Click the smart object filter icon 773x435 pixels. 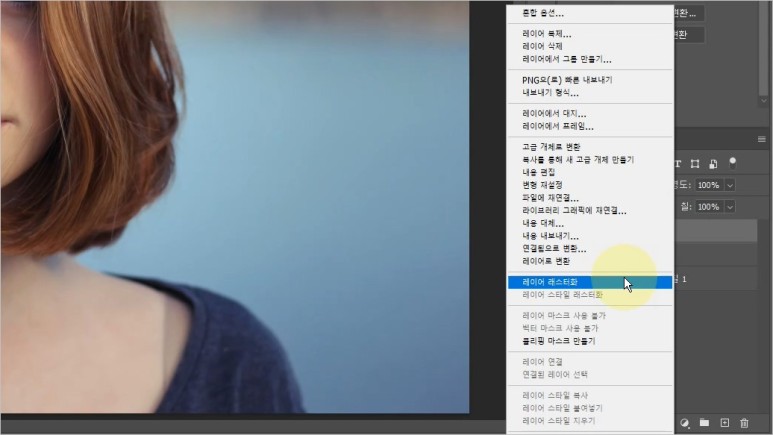[x=713, y=164]
